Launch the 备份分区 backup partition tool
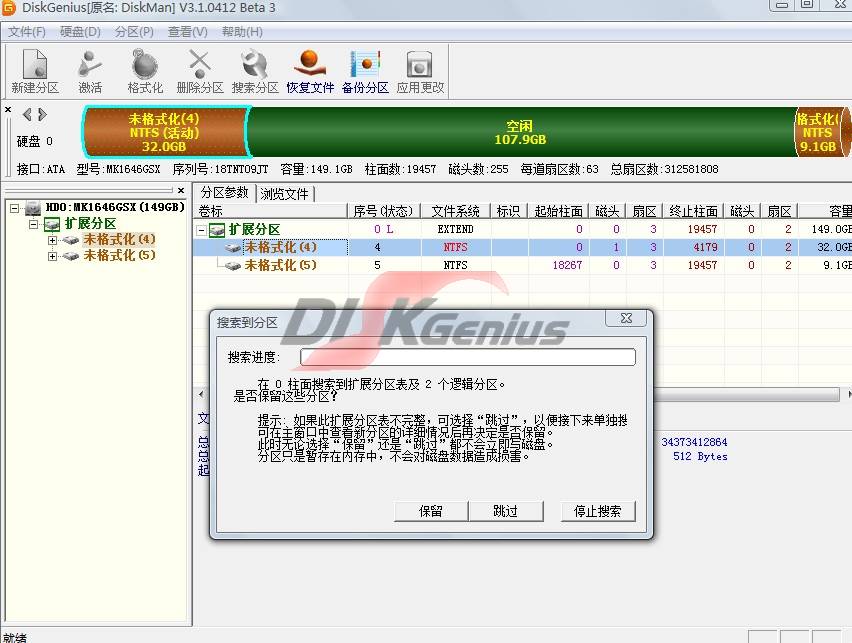852x643 pixels. 365,71
